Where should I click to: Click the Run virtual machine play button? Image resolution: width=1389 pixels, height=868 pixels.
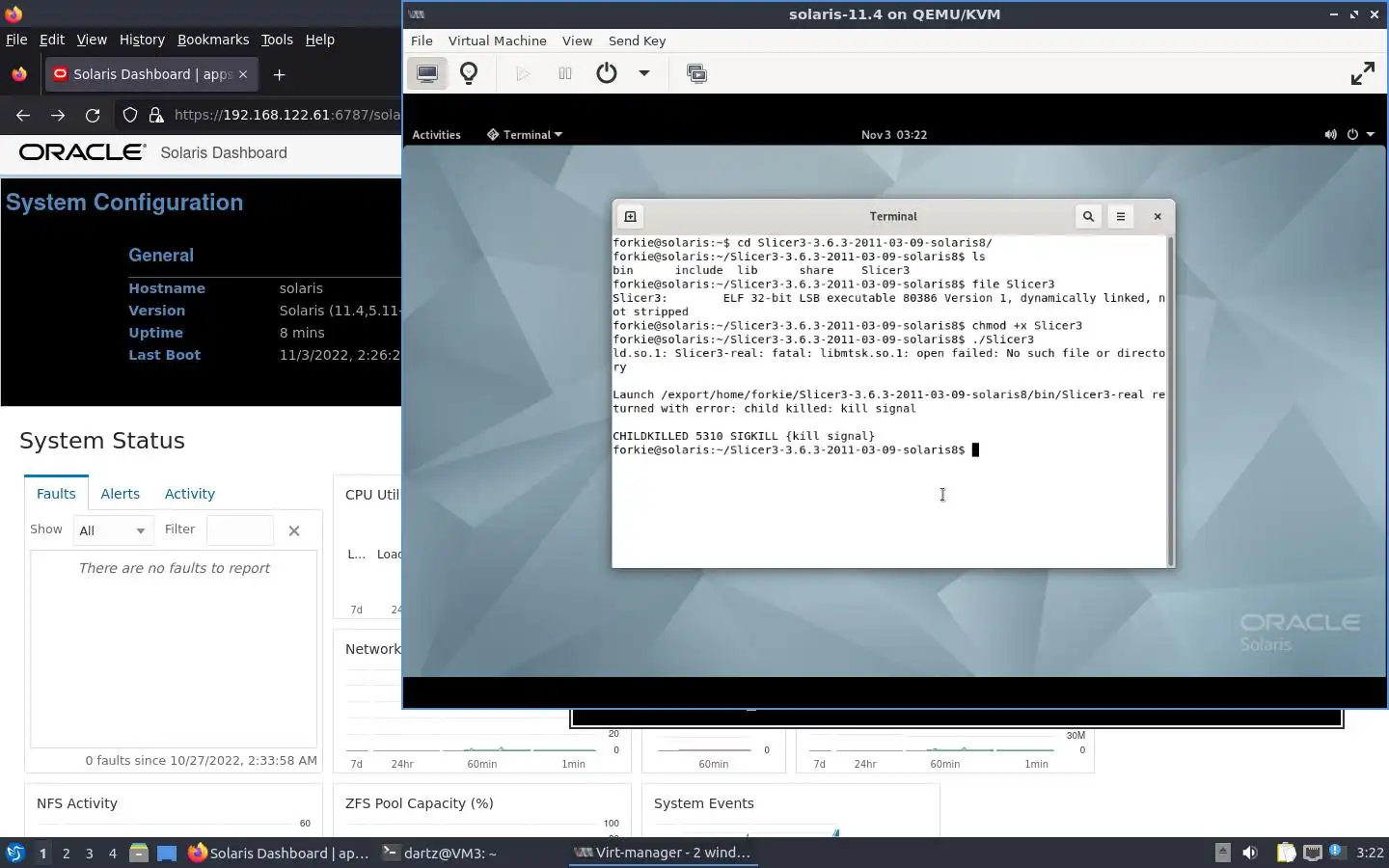point(523,73)
